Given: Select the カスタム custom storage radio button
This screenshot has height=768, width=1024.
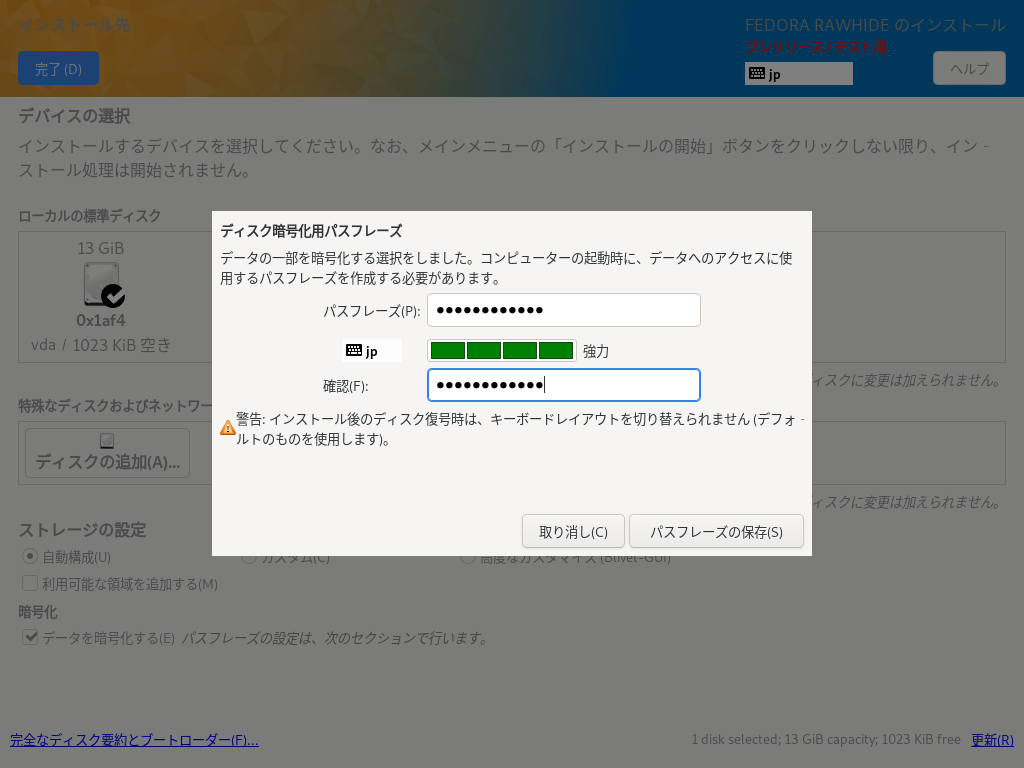Looking at the screenshot, I should (248, 557).
